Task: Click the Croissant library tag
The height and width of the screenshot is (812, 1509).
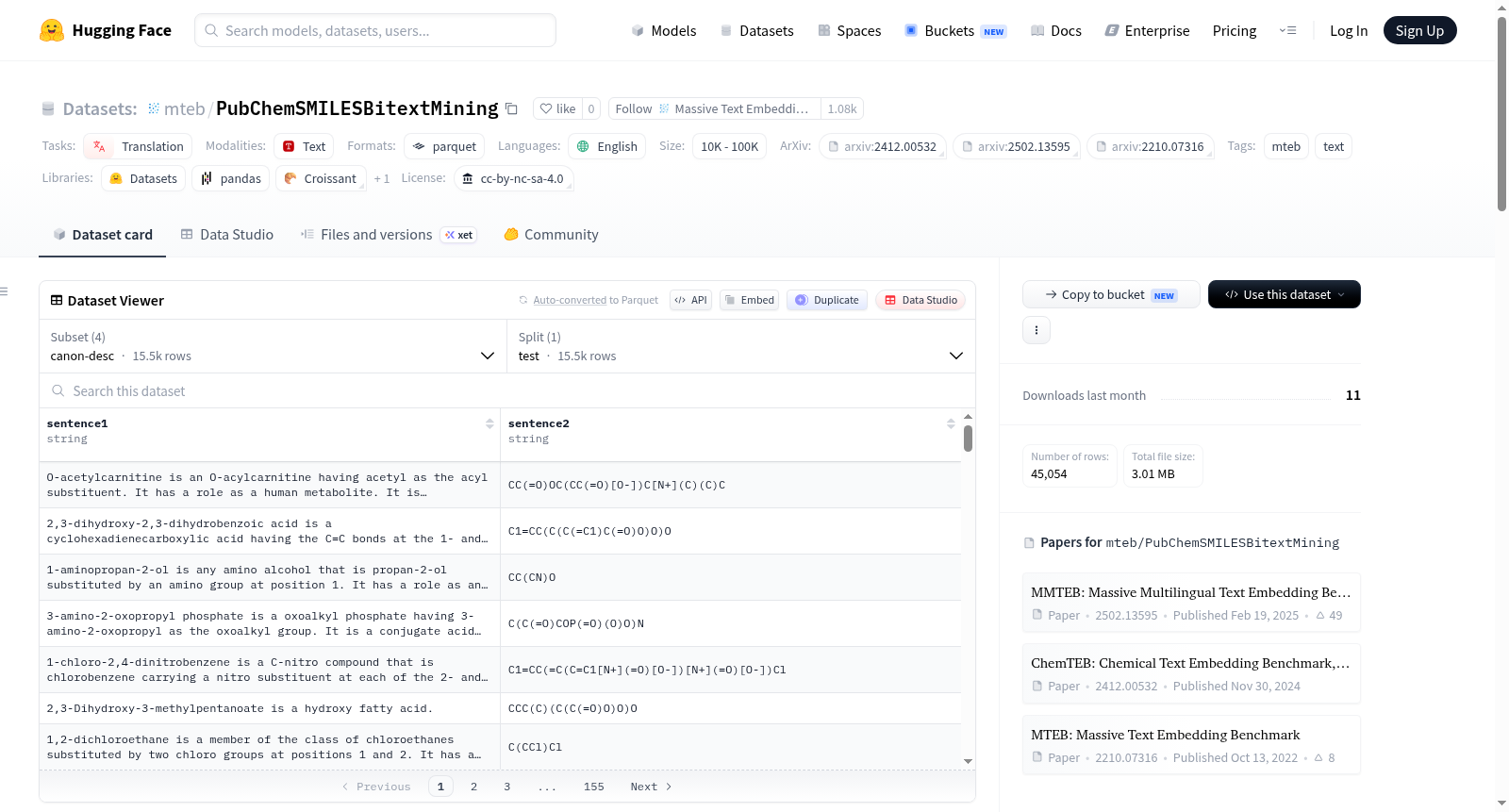Action: coord(321,178)
